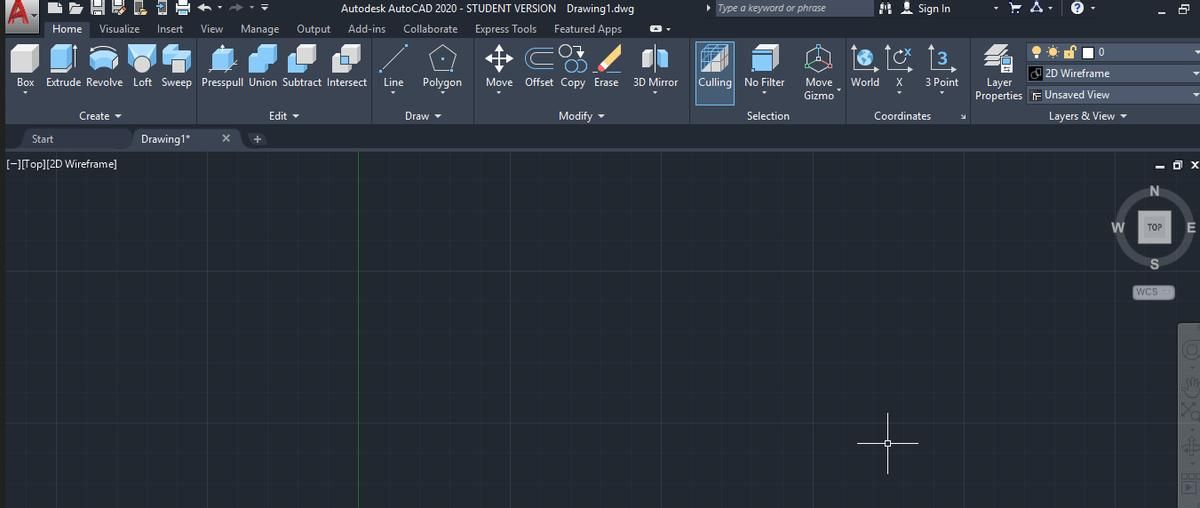The width and height of the screenshot is (1200, 508).
Task: Switch to the Visualize ribbon tab
Action: (x=119, y=29)
